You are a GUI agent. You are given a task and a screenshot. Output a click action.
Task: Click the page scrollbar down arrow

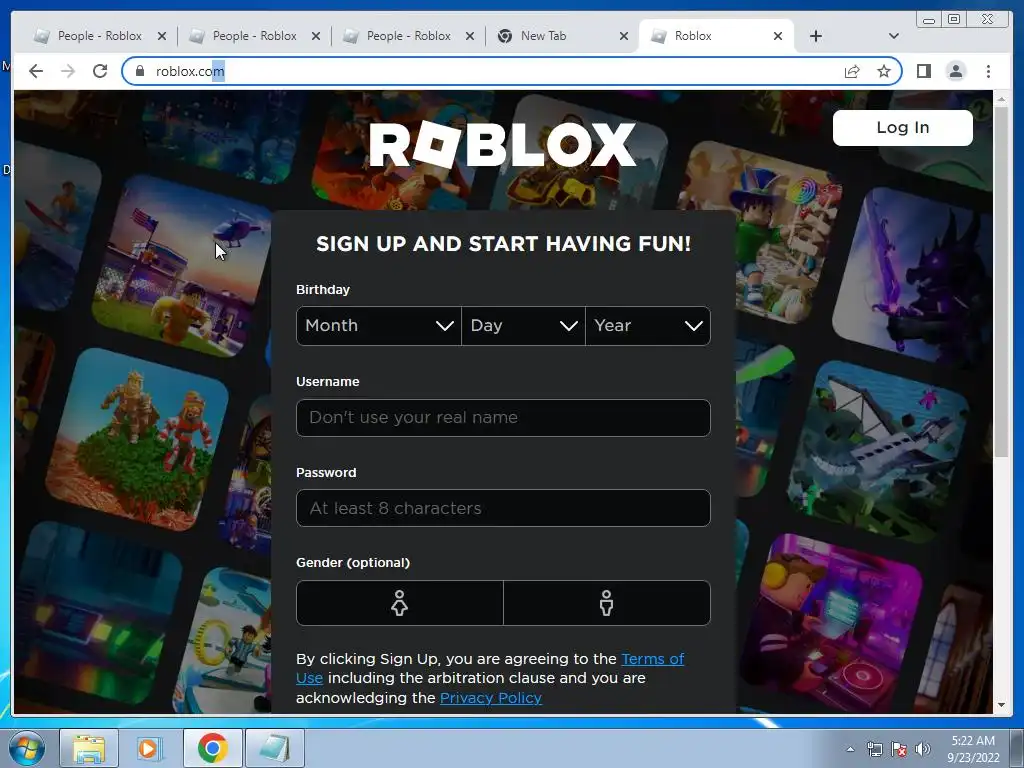pyautogui.click(x=1001, y=705)
